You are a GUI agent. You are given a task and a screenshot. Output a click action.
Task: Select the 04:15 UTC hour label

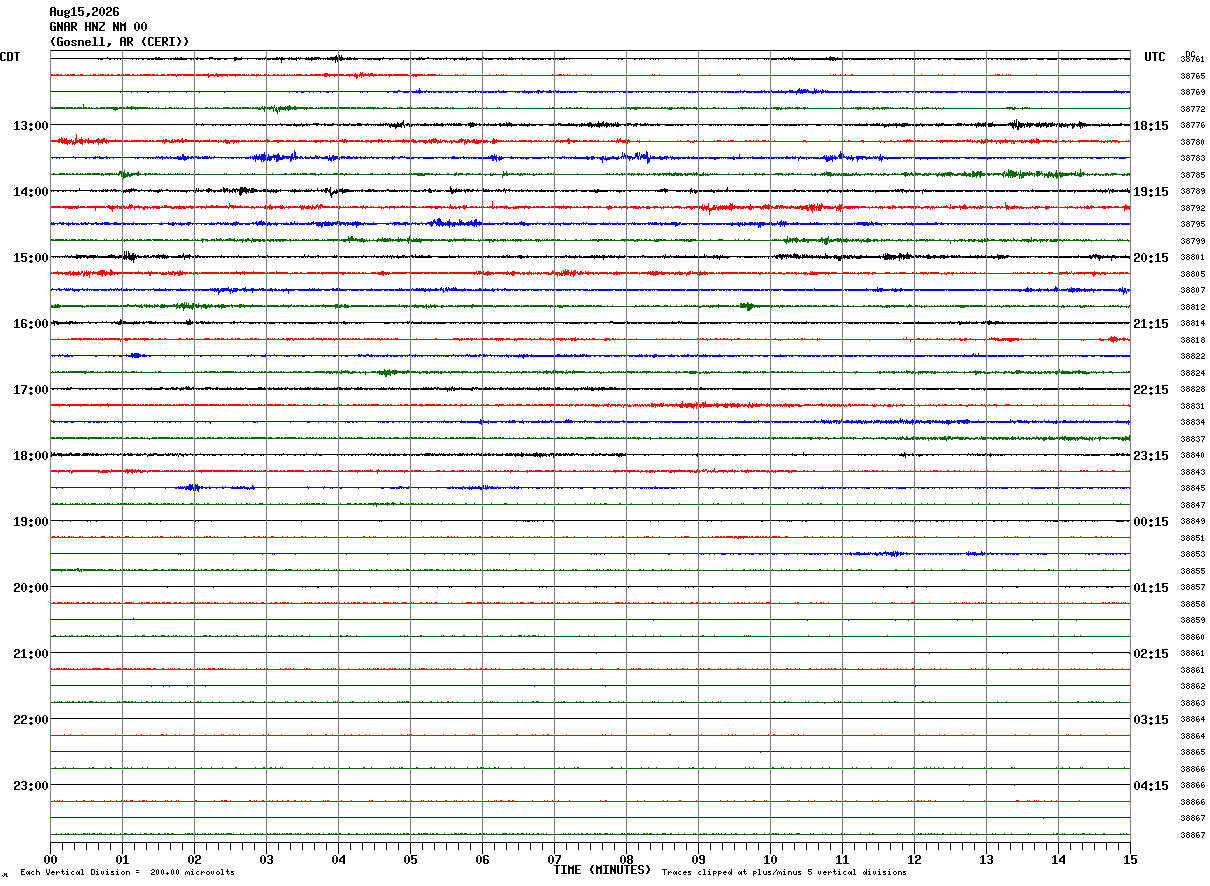pos(1150,786)
